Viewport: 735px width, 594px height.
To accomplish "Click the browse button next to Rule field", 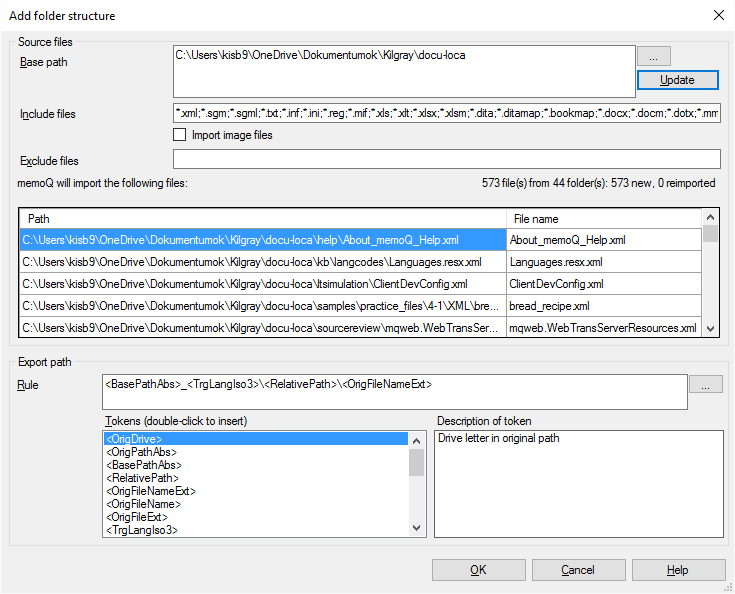I will point(705,384).
